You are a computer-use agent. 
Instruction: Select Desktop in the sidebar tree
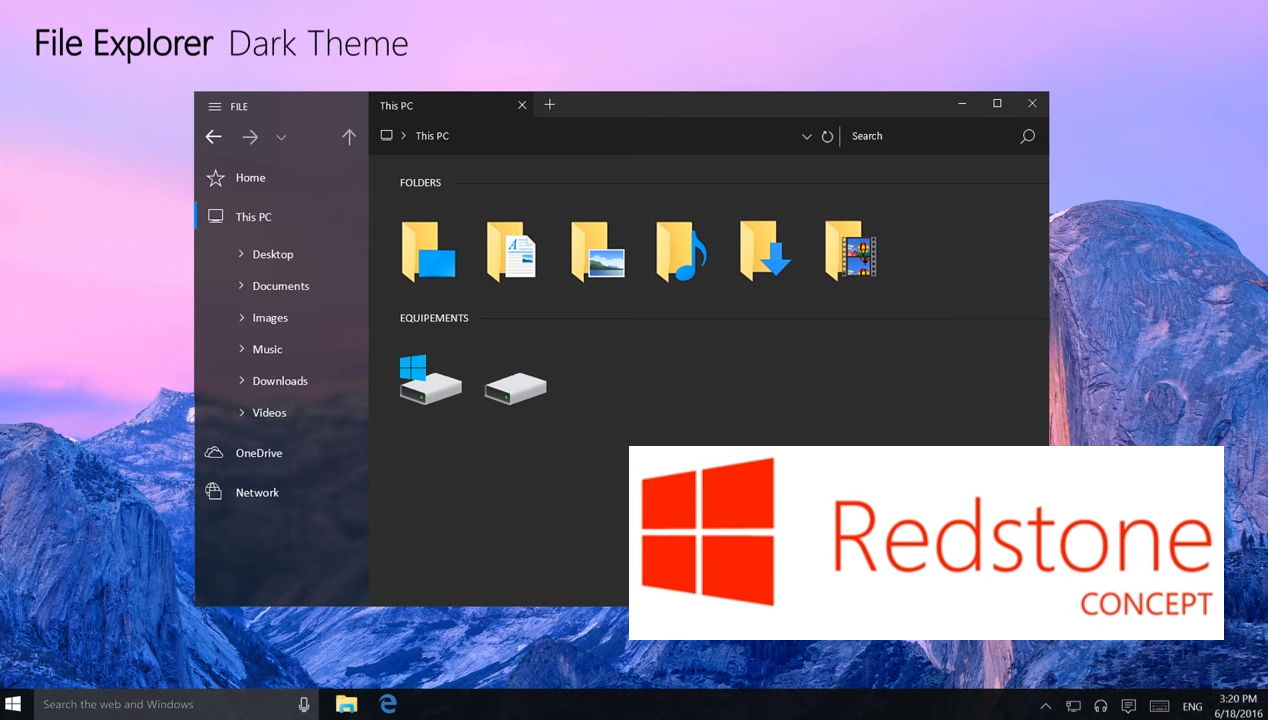273,255
